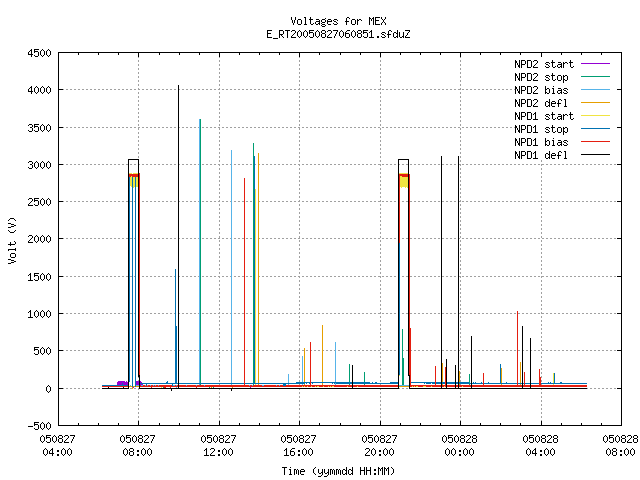The height and width of the screenshot is (480, 640).
Task: Click the -500 y-axis tick label
Action: click(40, 426)
